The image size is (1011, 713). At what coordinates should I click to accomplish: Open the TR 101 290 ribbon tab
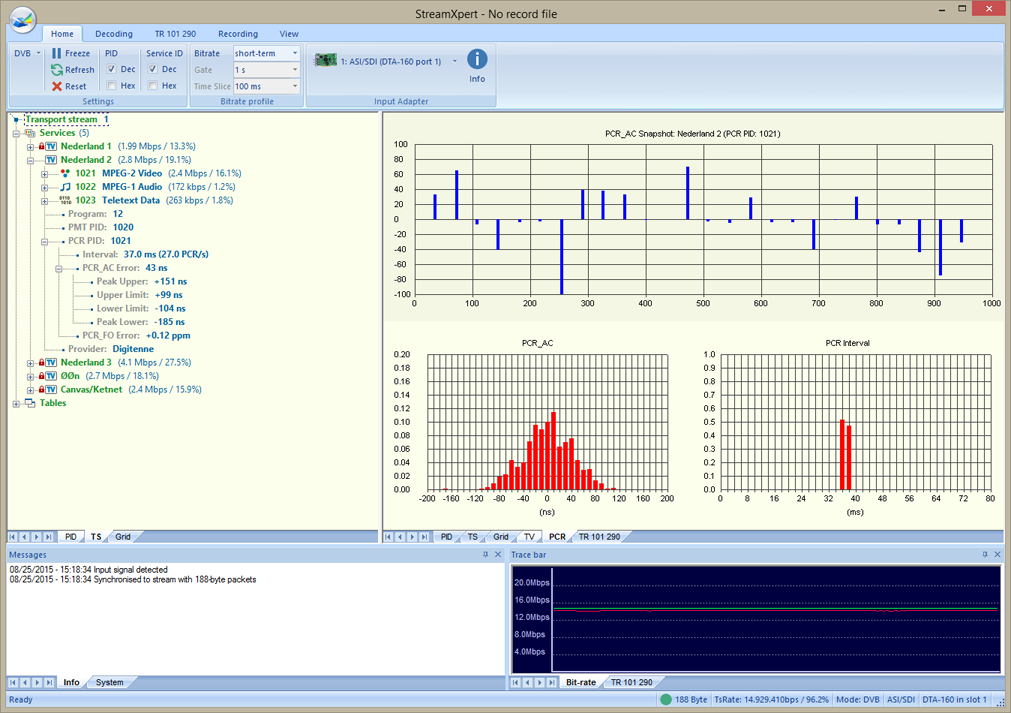(x=175, y=34)
